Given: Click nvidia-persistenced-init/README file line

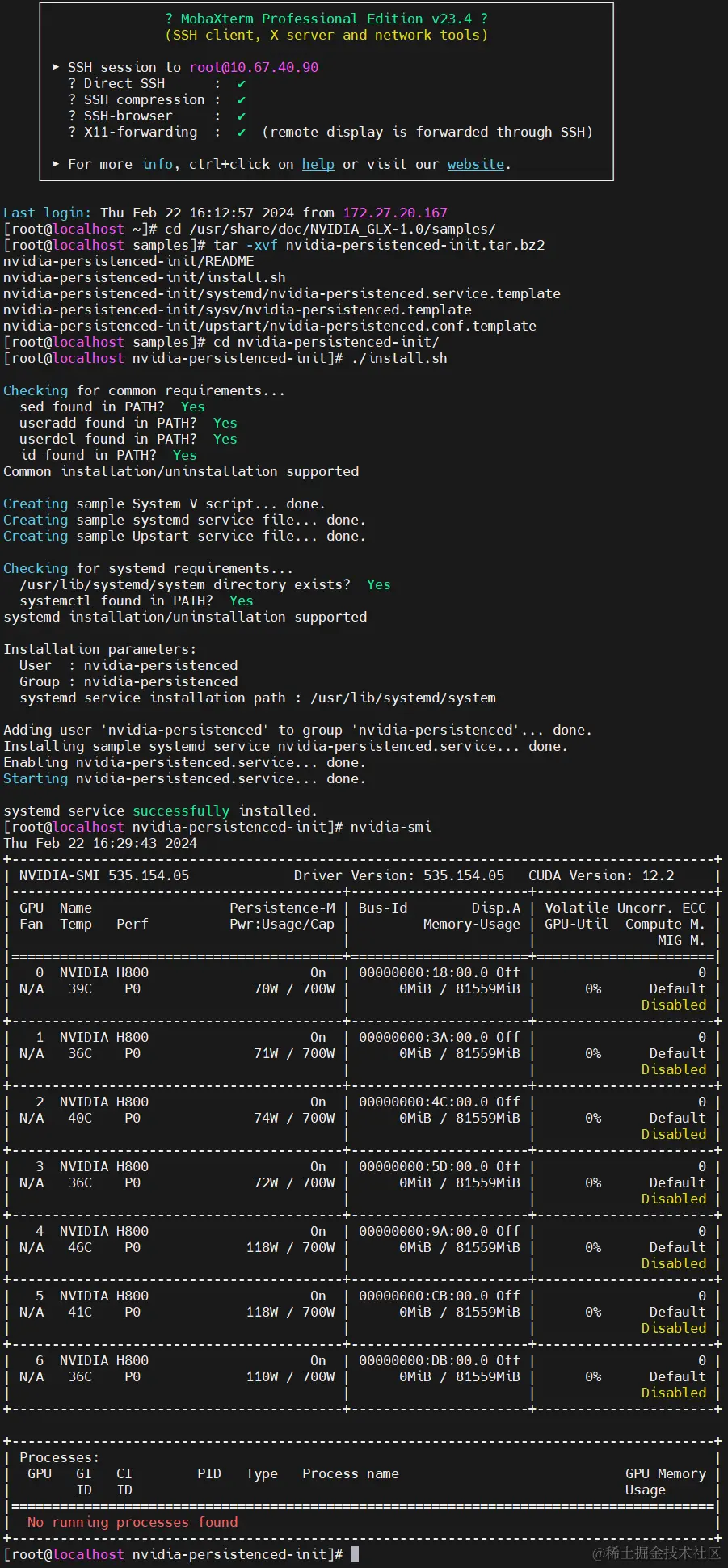Looking at the screenshot, I should pos(128,261).
